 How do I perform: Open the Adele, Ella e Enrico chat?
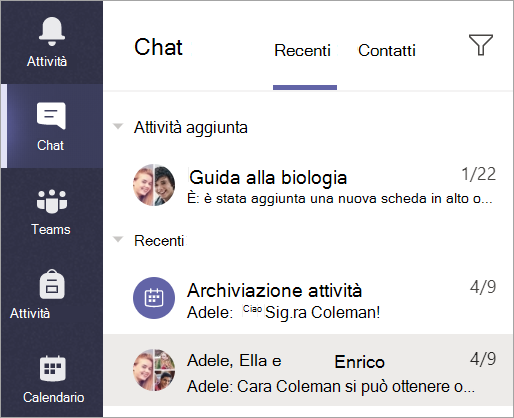click(x=308, y=370)
